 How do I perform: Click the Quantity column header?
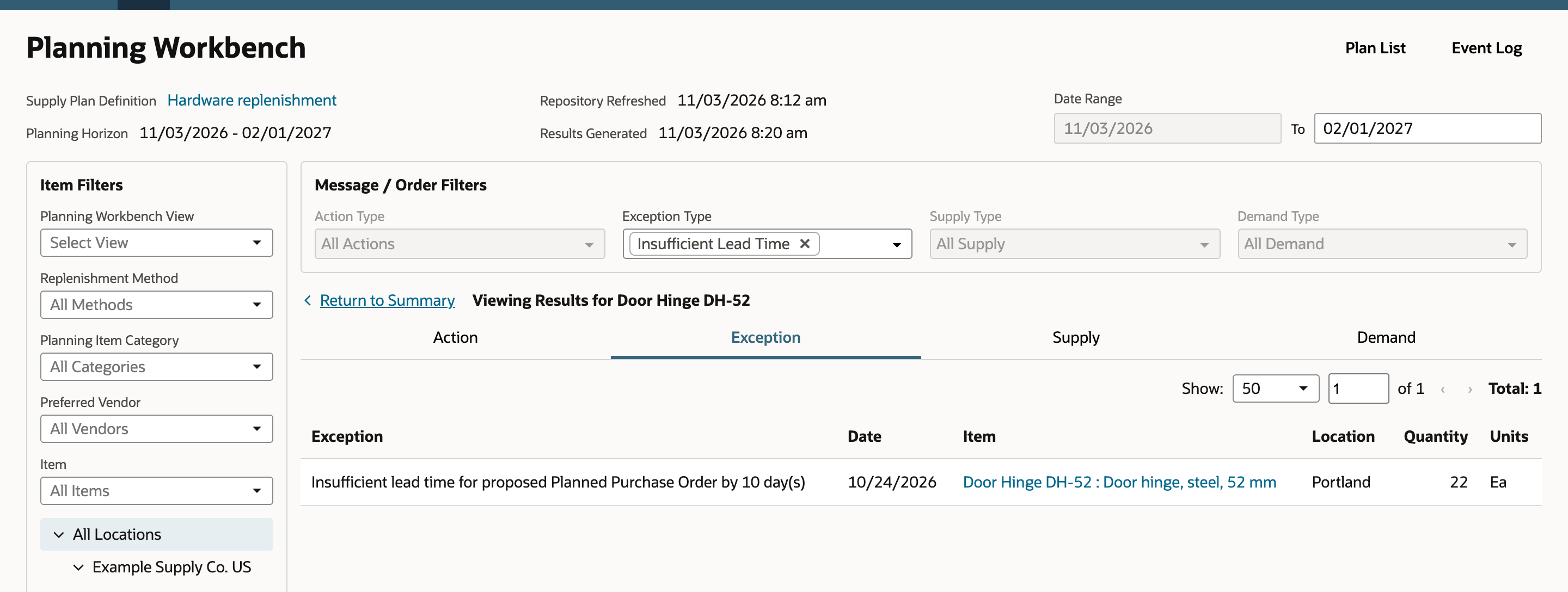click(1435, 437)
